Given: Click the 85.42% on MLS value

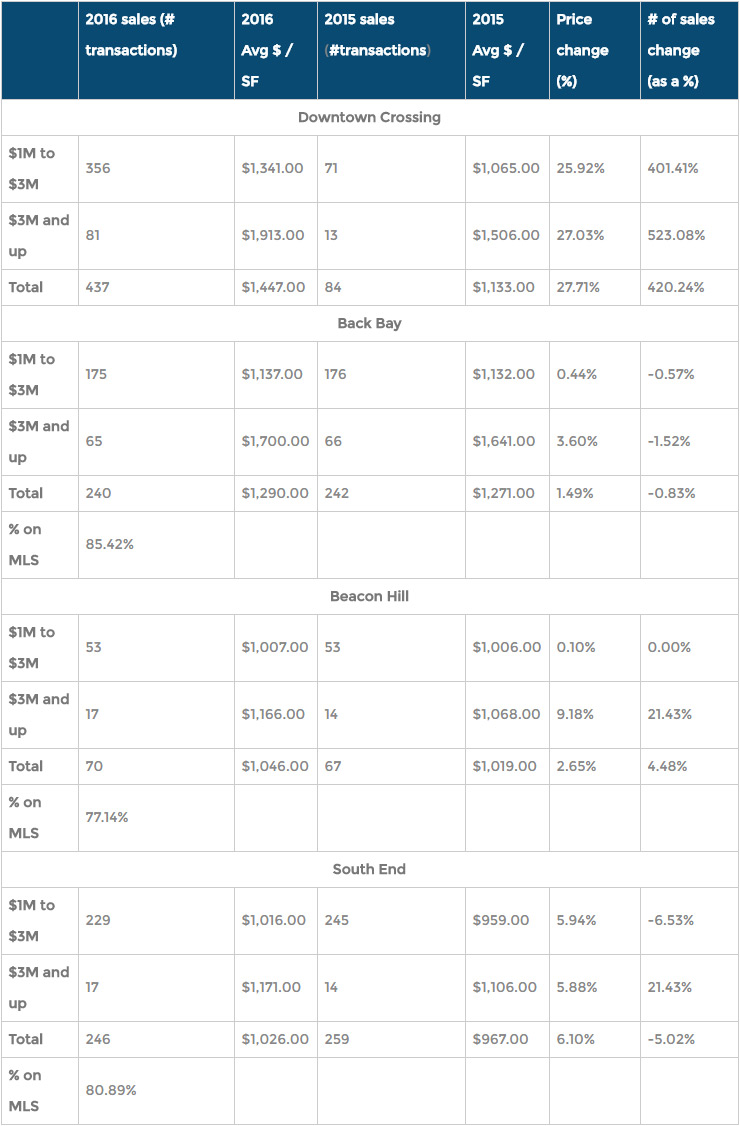Looking at the screenshot, I should pyautogui.click(x=109, y=544).
